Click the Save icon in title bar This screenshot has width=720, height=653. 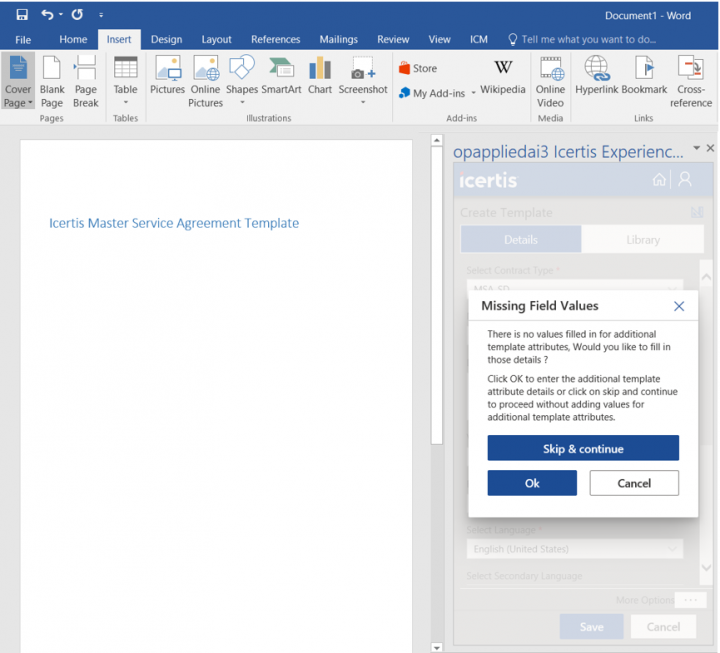click(x=21, y=15)
